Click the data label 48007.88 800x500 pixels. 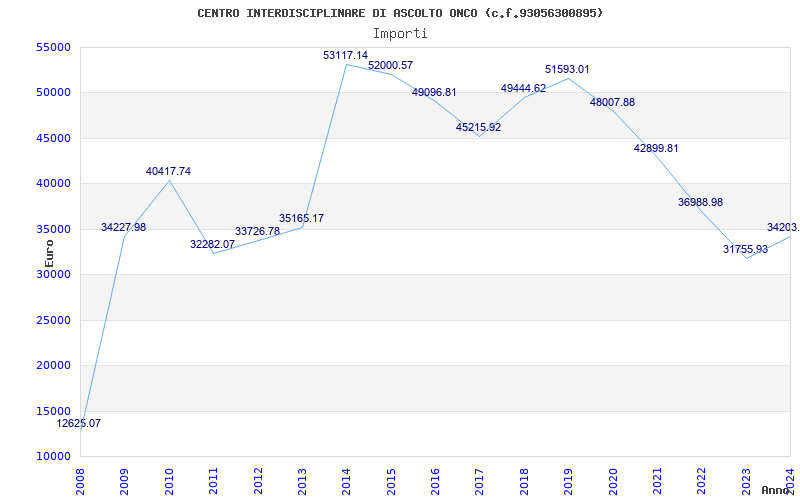pos(612,103)
